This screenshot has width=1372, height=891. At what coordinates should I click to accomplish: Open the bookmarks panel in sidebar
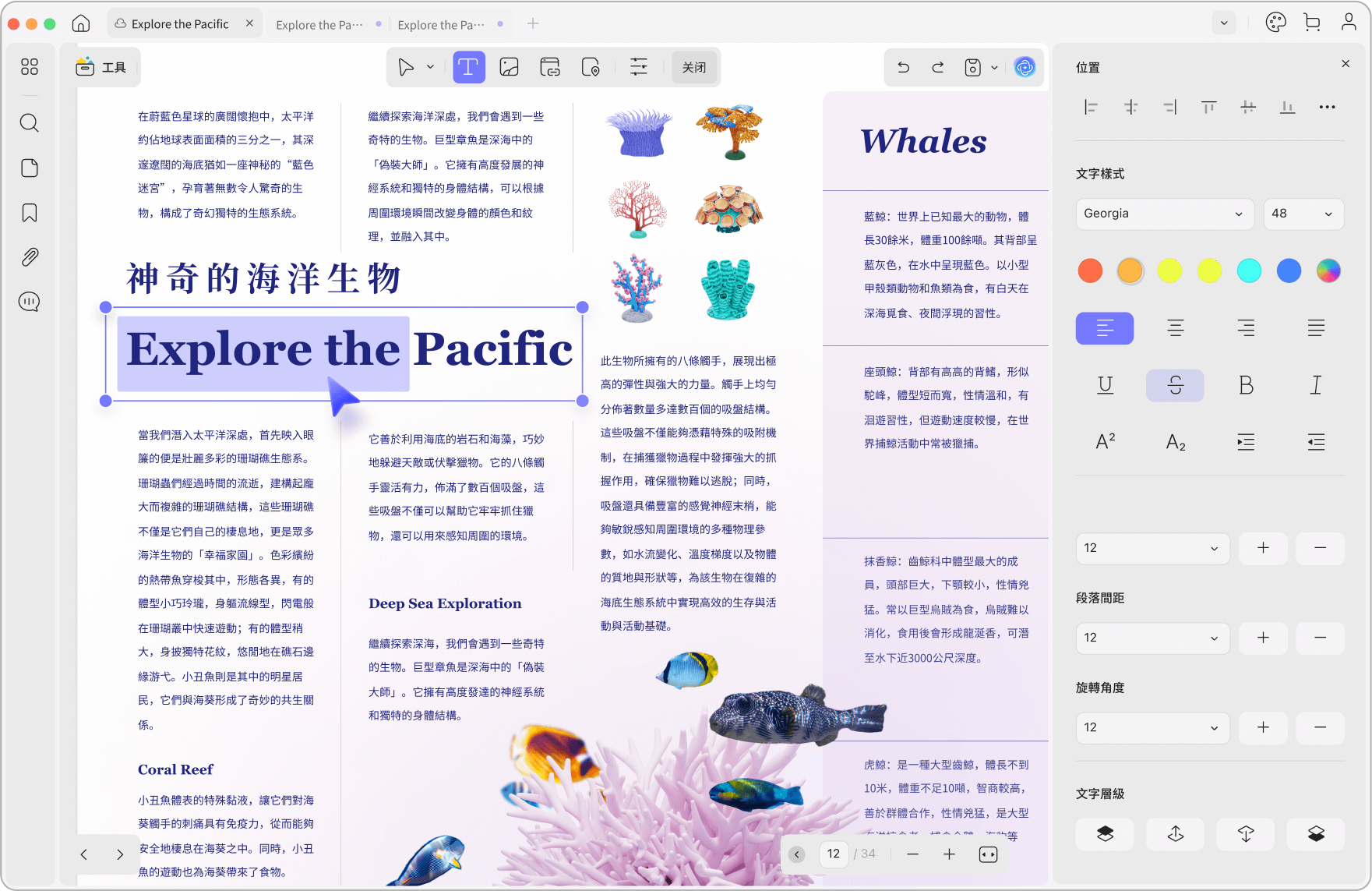point(30,213)
